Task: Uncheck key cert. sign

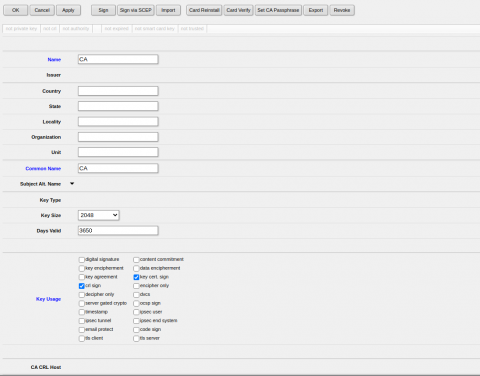Action: click(136, 277)
